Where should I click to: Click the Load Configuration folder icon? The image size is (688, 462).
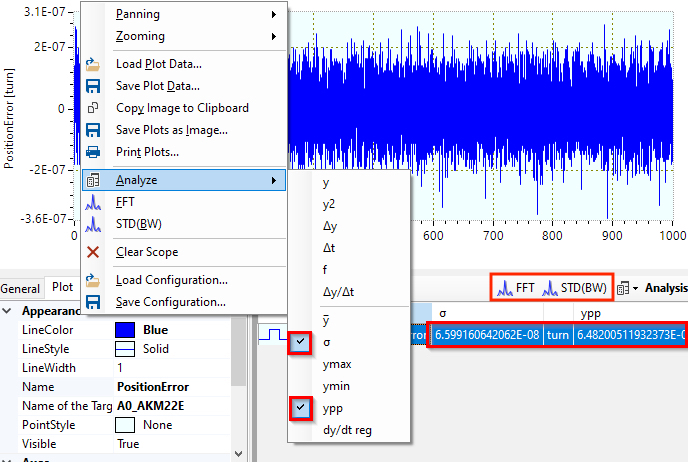click(x=93, y=280)
